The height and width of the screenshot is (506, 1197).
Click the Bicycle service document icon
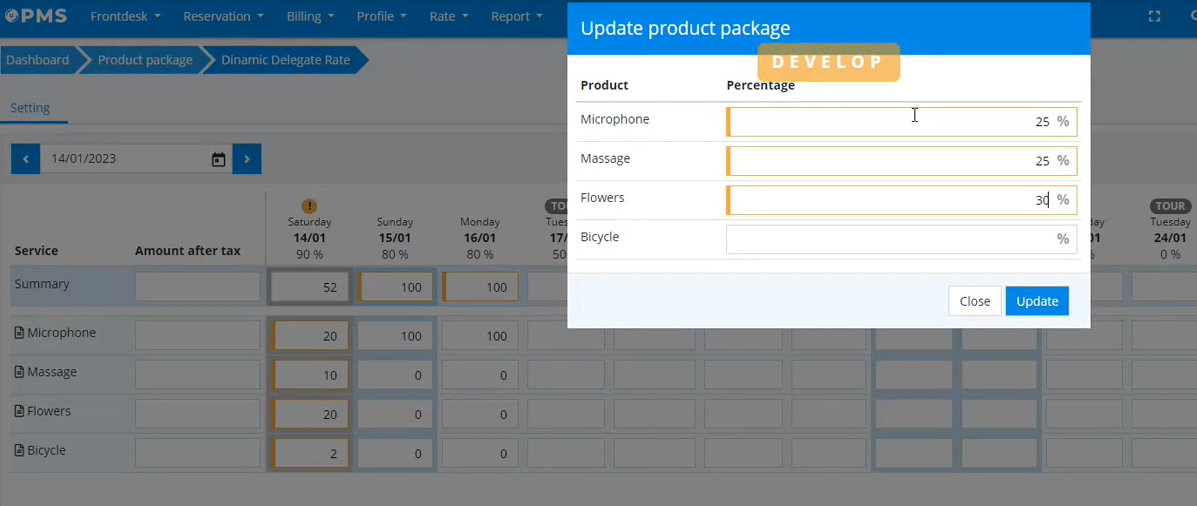click(19, 451)
